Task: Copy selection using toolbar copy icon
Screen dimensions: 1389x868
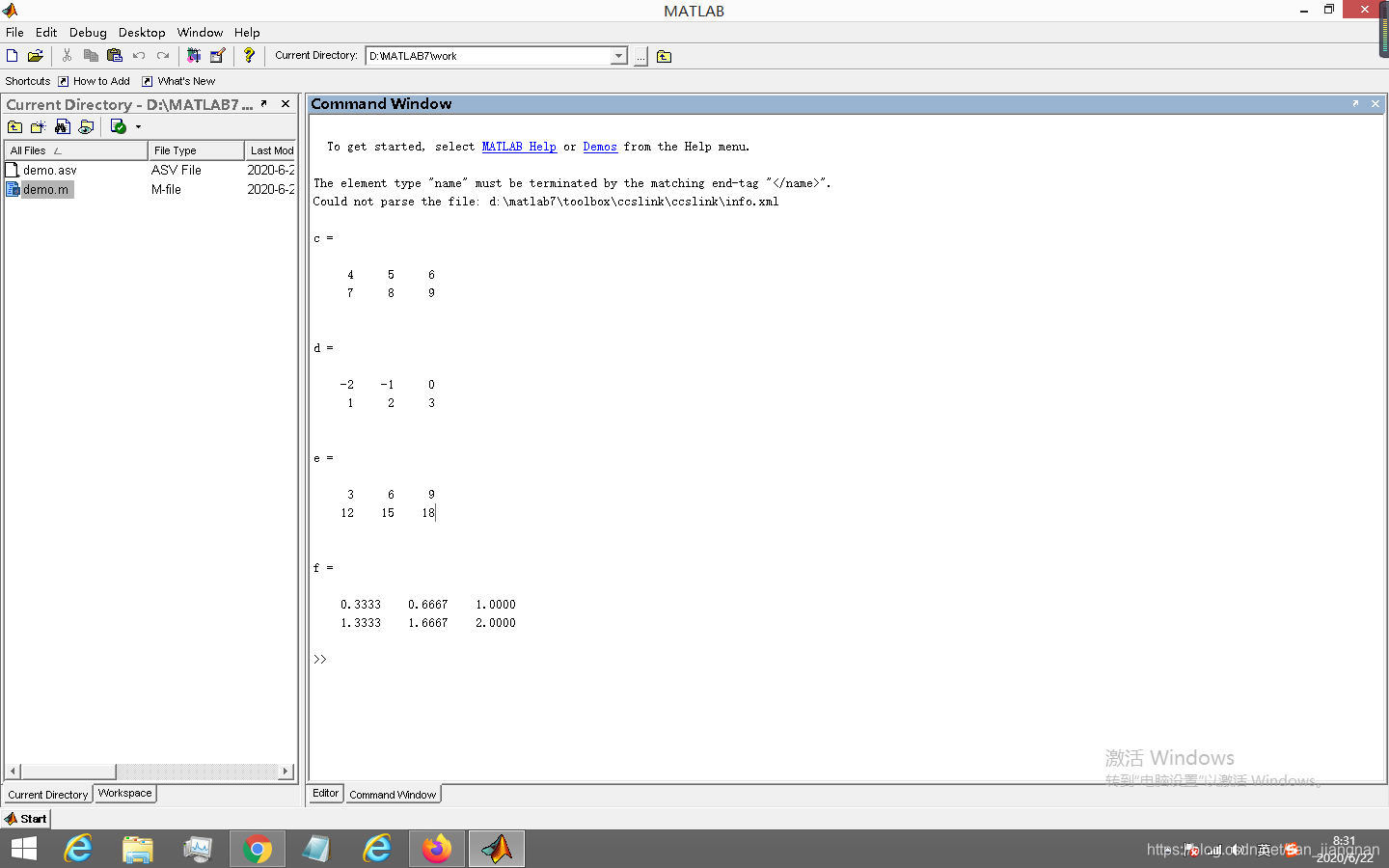Action: click(91, 56)
